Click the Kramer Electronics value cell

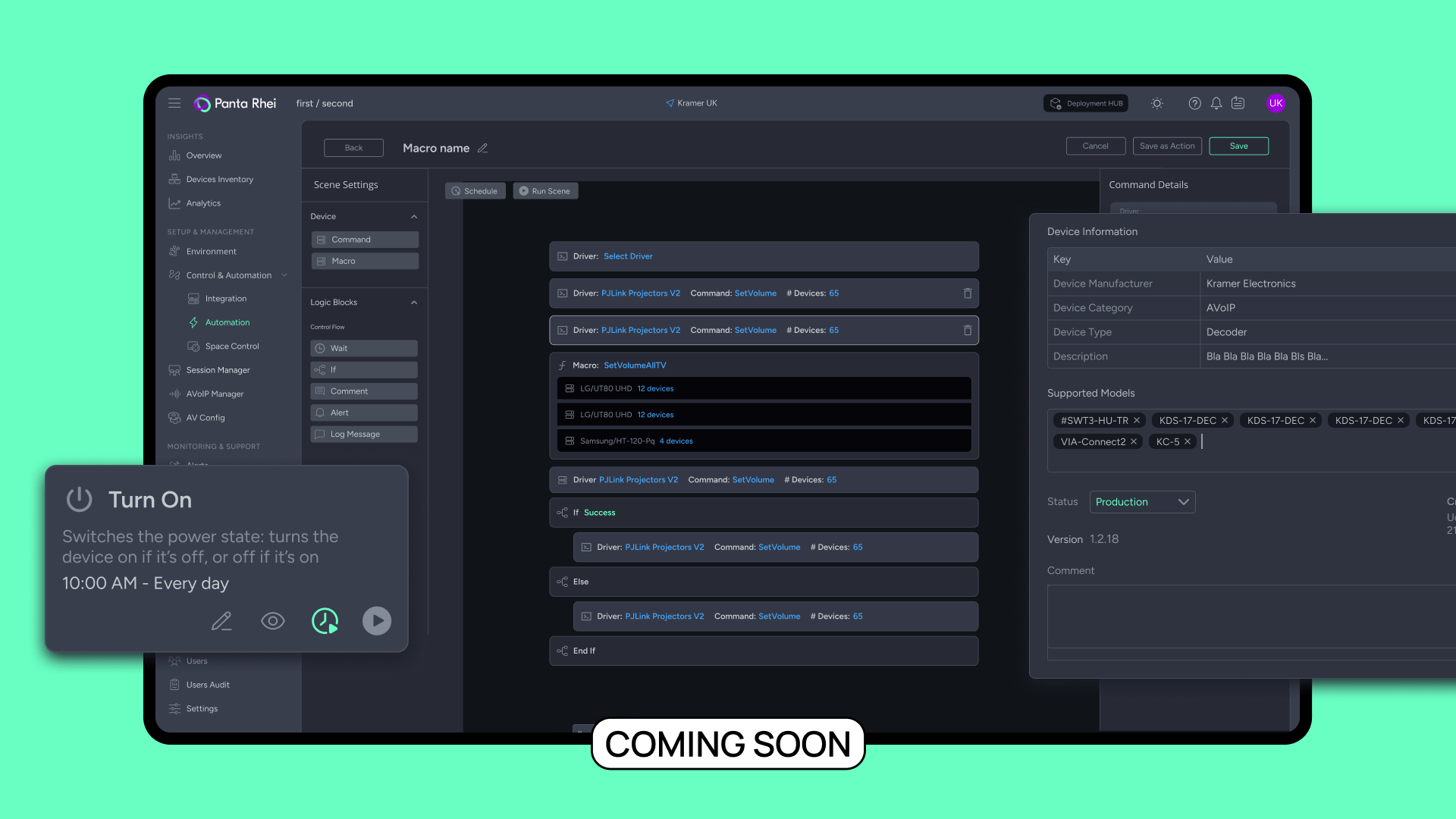pyautogui.click(x=1328, y=284)
